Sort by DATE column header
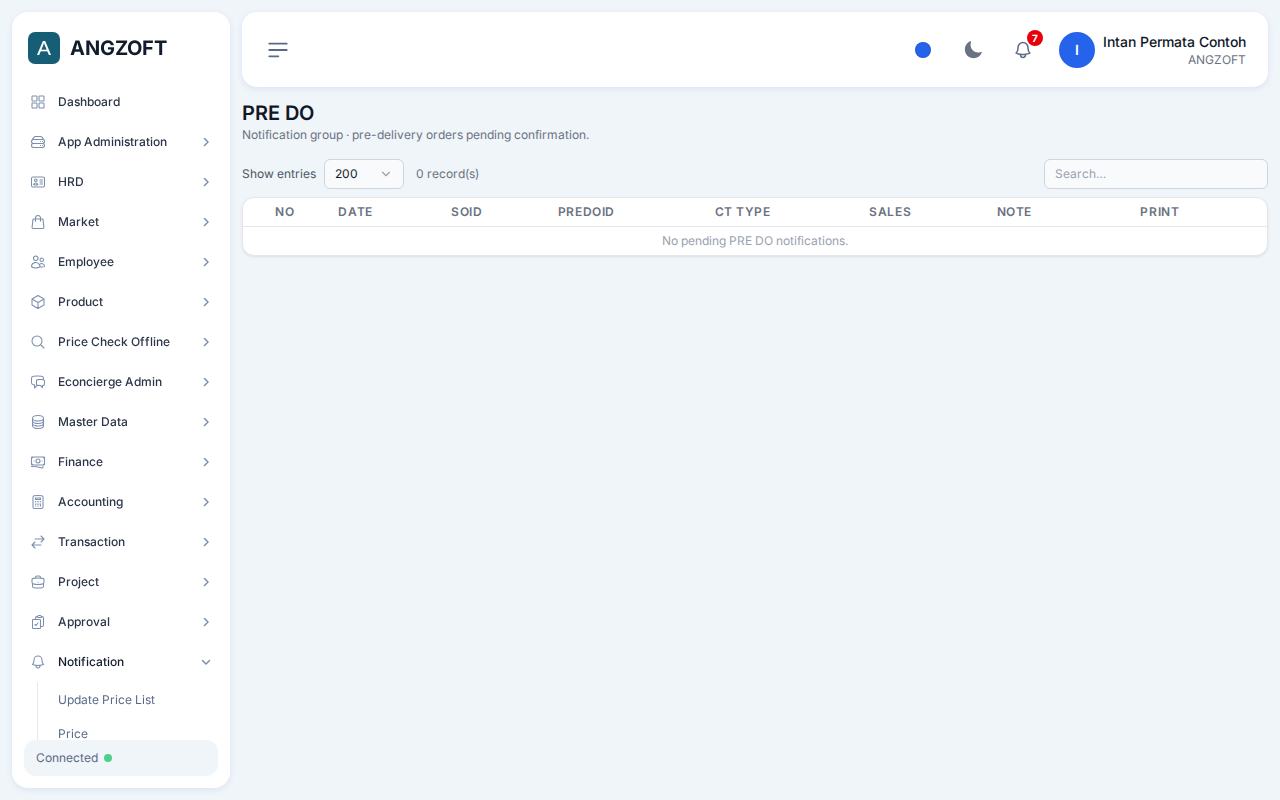Viewport: 1280px width, 800px height. click(x=355, y=212)
